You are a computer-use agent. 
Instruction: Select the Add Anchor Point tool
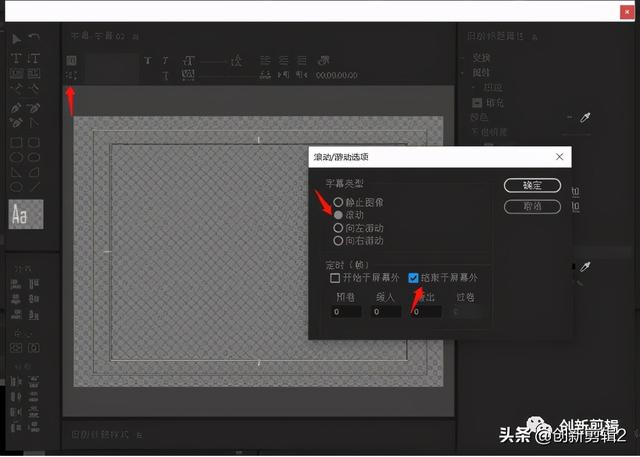coord(16,122)
